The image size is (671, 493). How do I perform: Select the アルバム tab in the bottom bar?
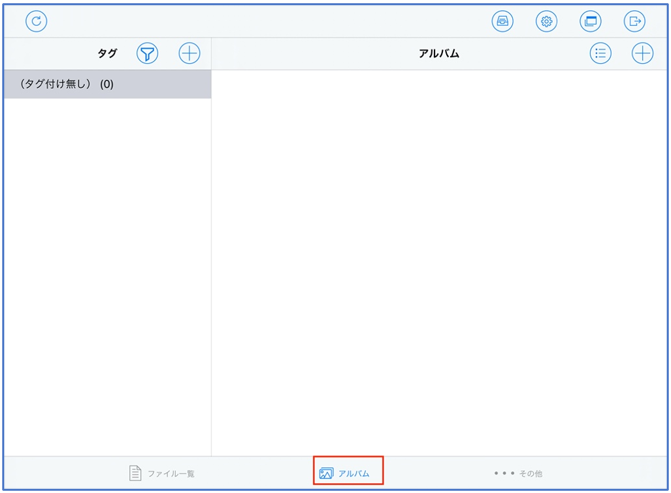coord(347,473)
